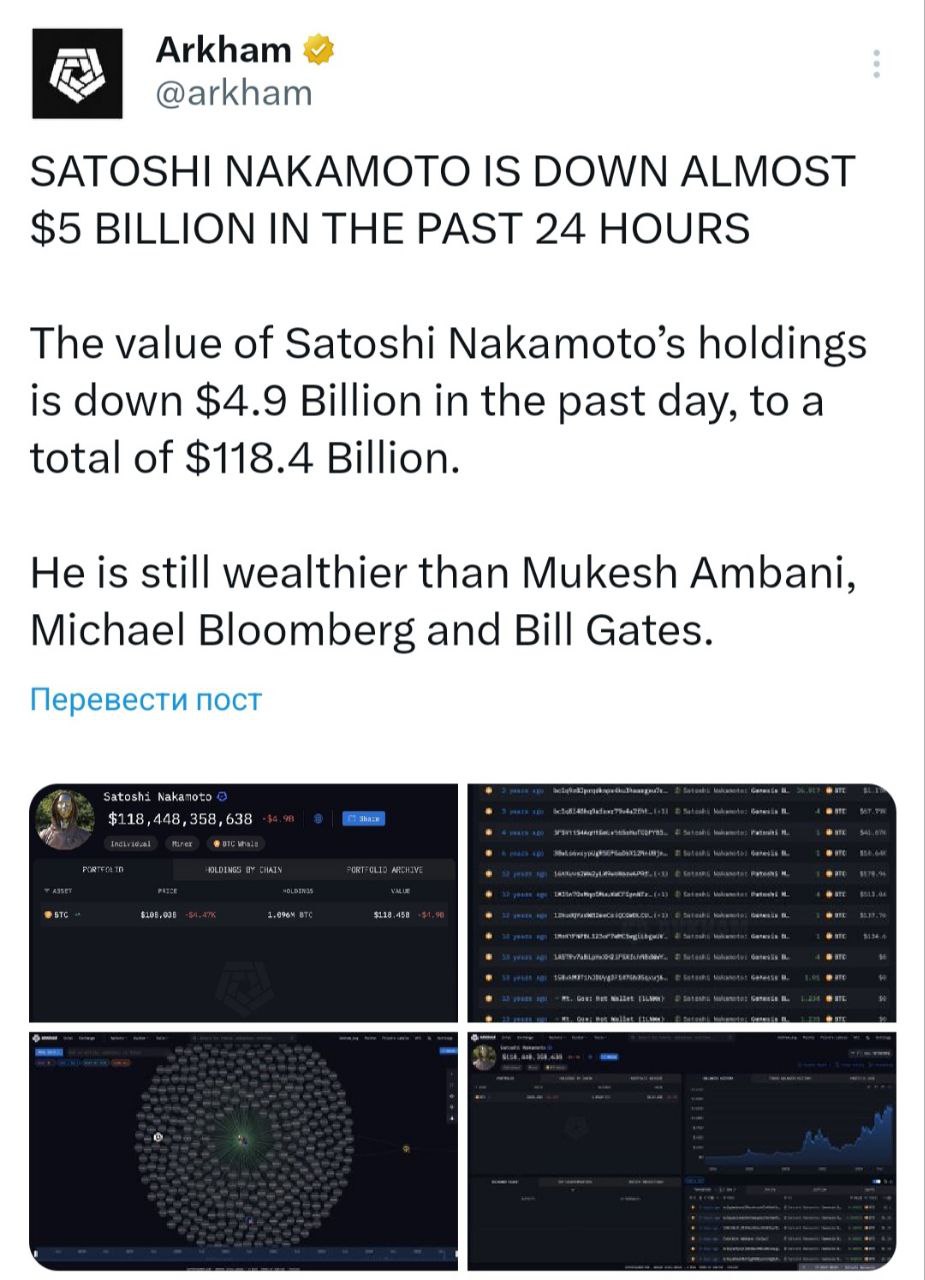
Task: Open the wallet cluster visualizer image
Action: [x=243, y=1148]
